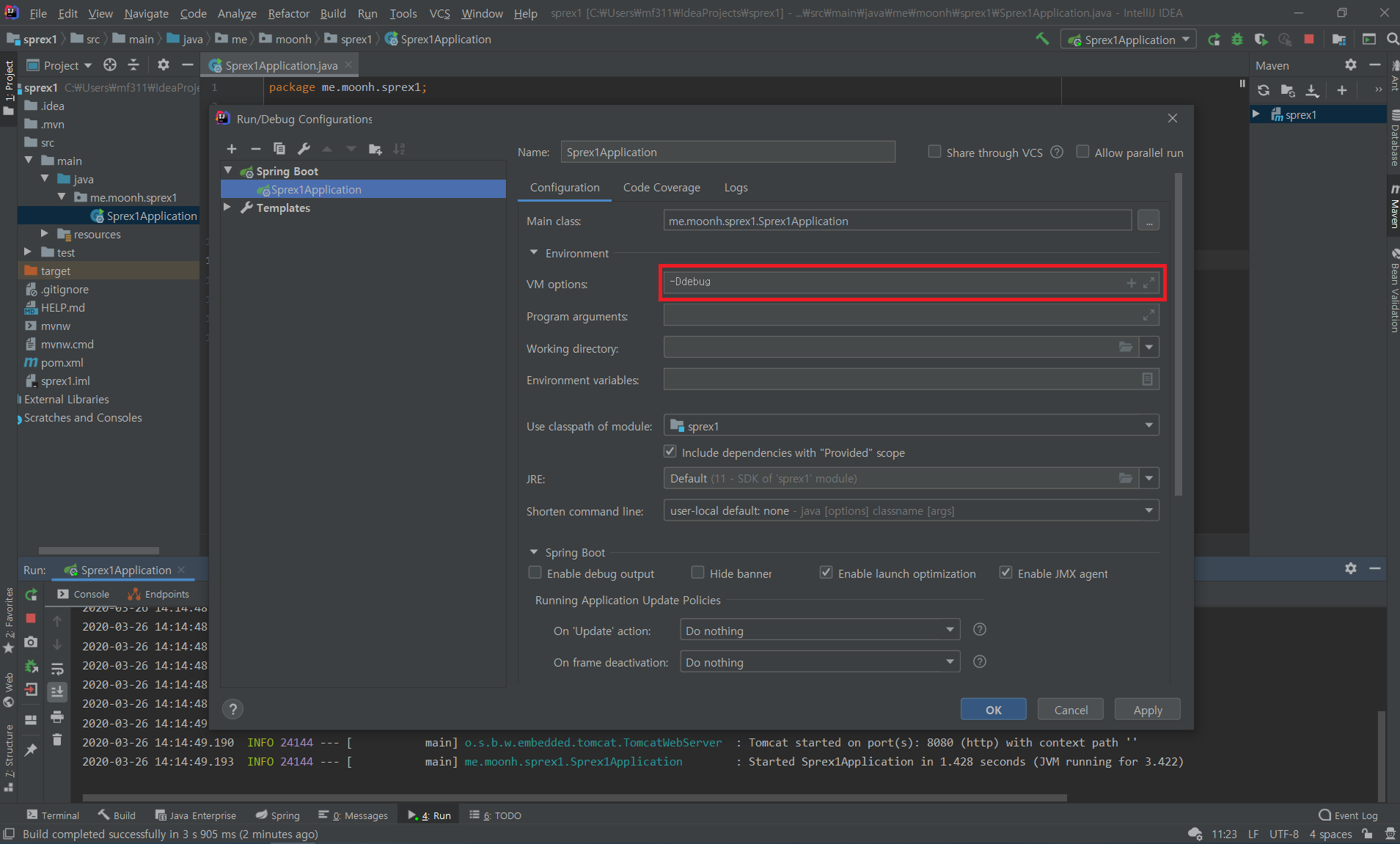Remove selected configuration with minus icon
The image size is (1400, 844).
255,149
